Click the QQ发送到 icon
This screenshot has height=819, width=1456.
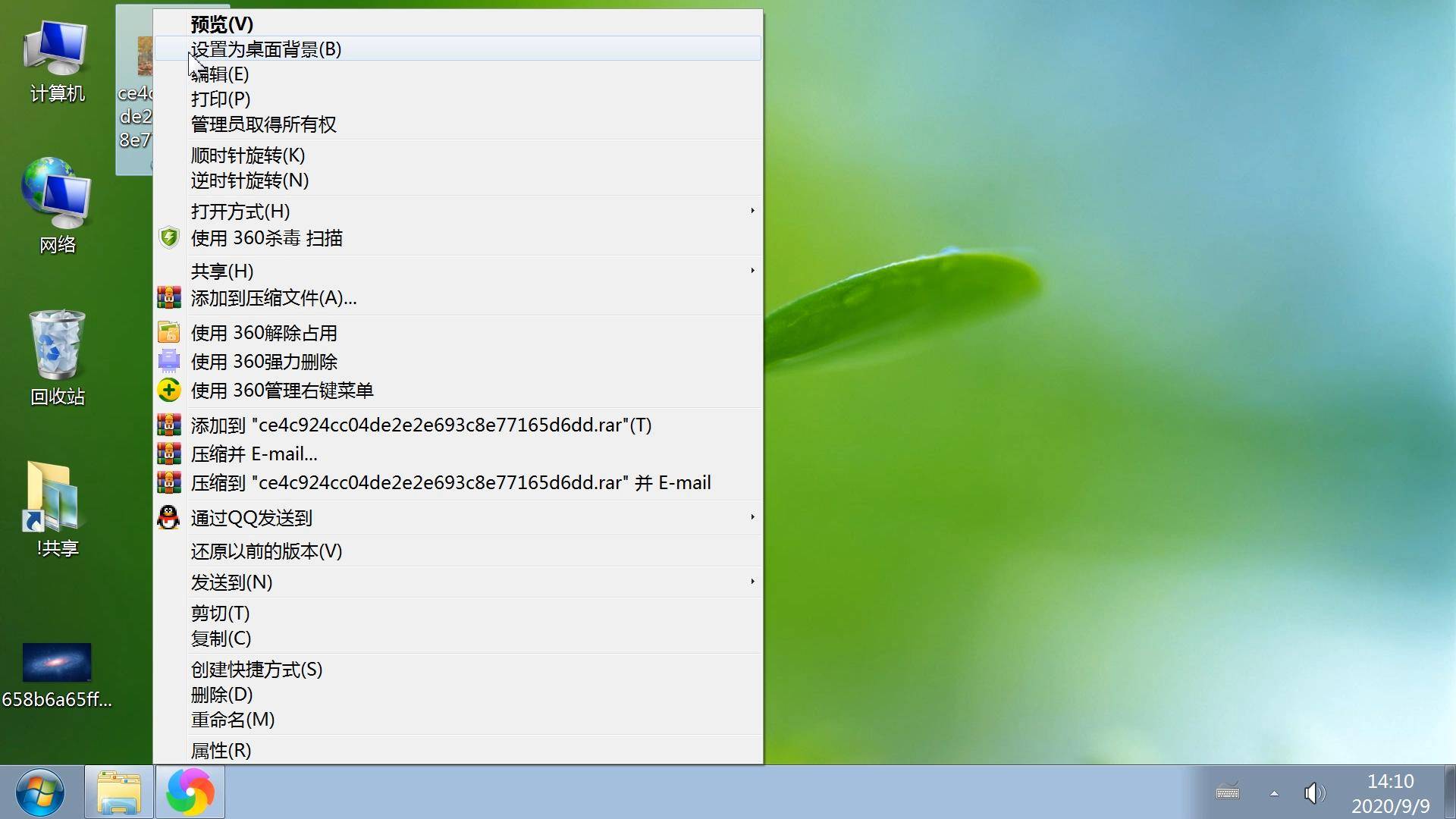coord(167,518)
